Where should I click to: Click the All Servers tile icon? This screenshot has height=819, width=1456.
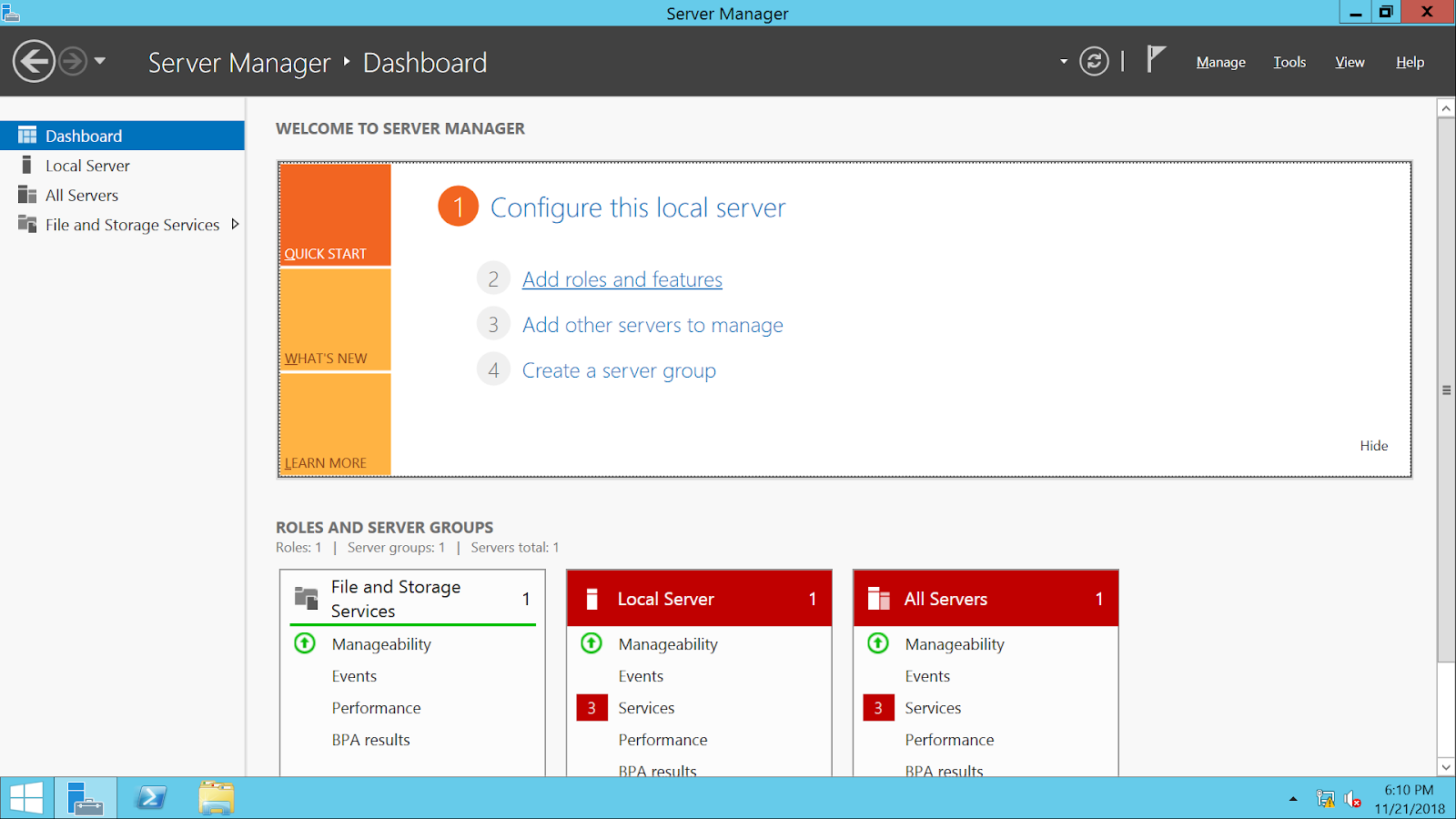coord(879,598)
